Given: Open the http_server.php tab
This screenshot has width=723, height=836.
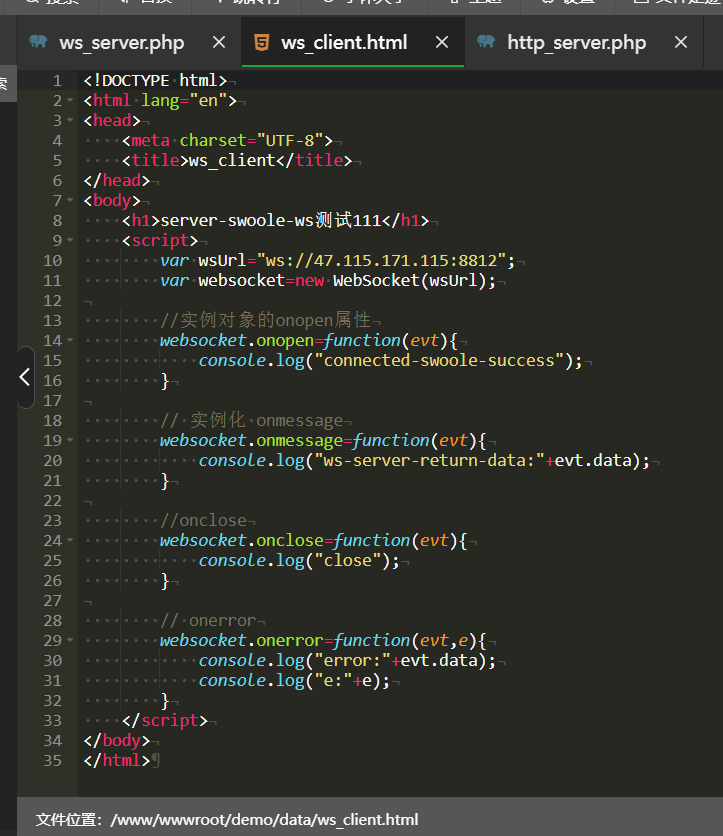Looking at the screenshot, I should [576, 43].
